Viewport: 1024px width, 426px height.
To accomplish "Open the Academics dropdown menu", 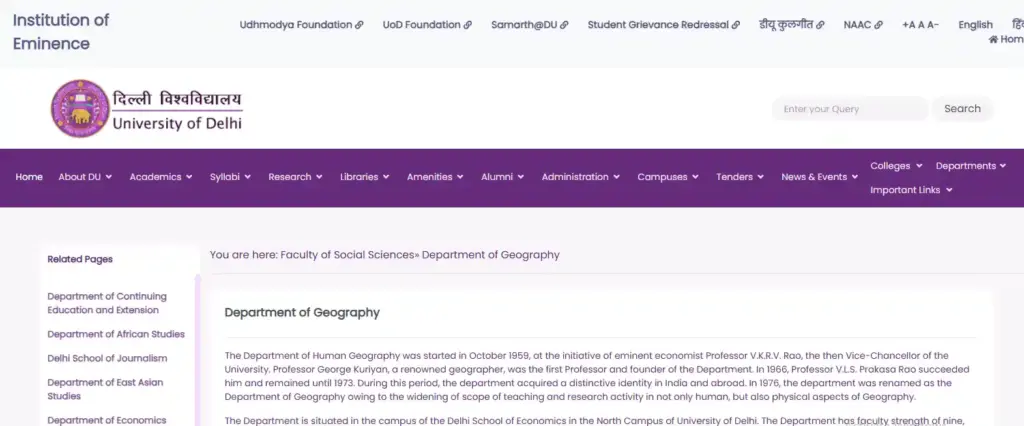I will [161, 177].
